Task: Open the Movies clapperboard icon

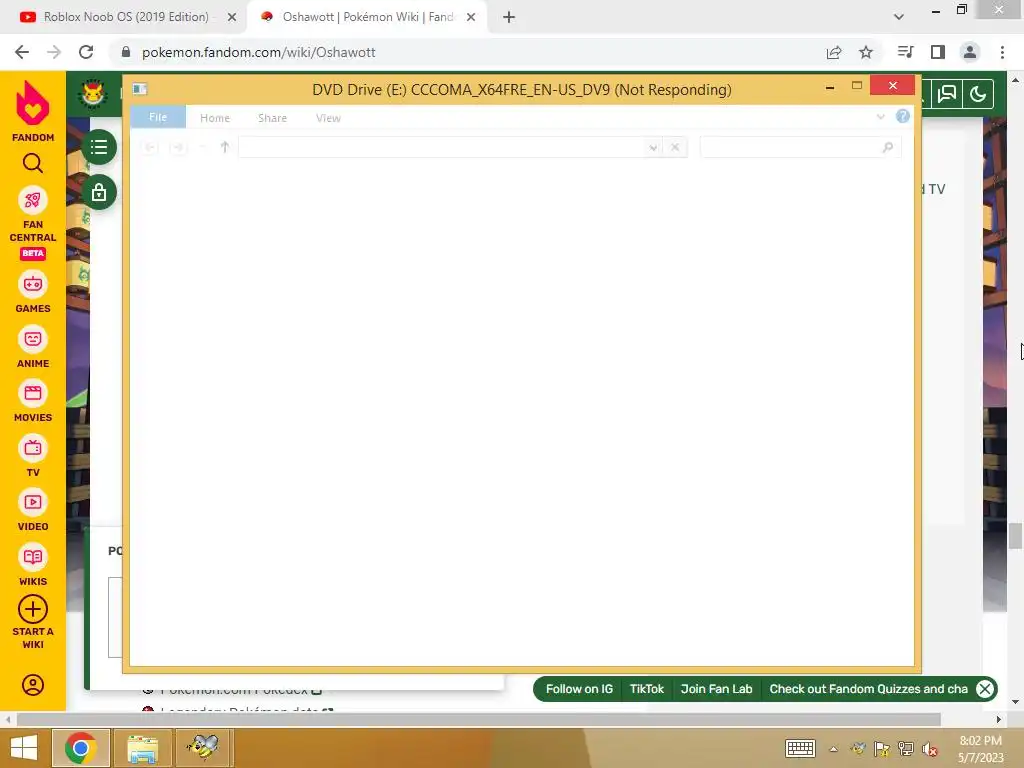Action: pyautogui.click(x=33, y=393)
